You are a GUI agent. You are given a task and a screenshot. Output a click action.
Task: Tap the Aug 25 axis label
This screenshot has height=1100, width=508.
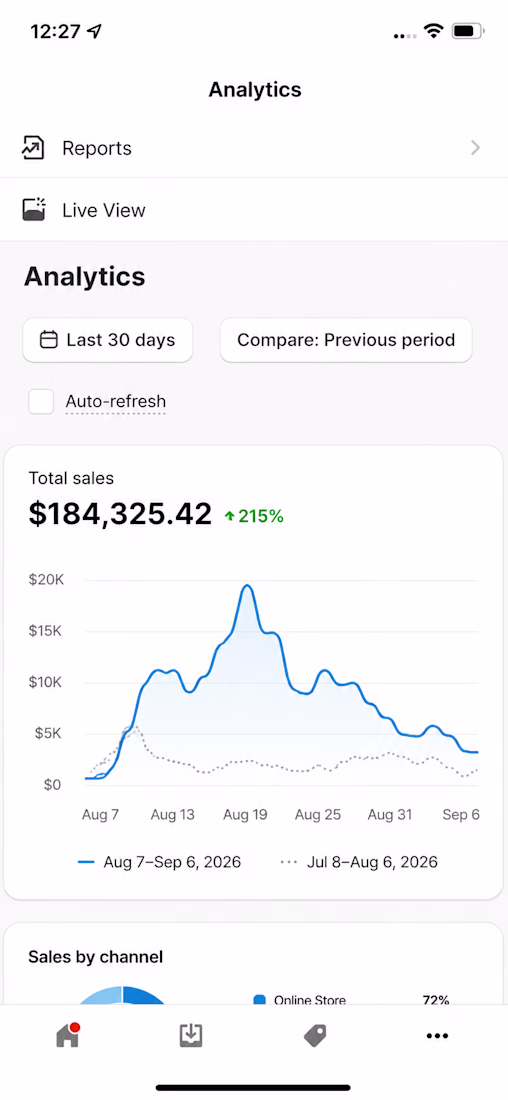[318, 814]
